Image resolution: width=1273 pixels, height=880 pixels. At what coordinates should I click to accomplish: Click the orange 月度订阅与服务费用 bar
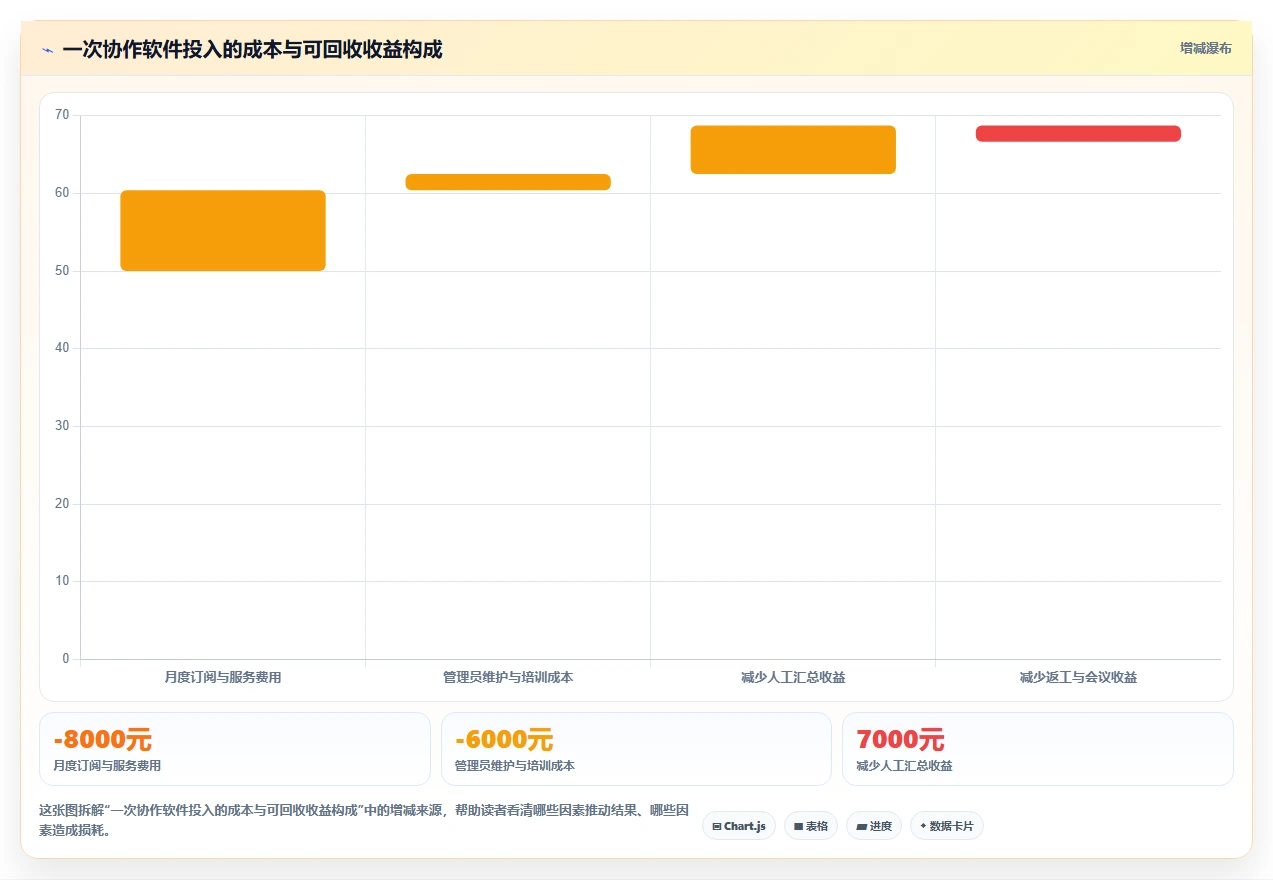click(223, 230)
